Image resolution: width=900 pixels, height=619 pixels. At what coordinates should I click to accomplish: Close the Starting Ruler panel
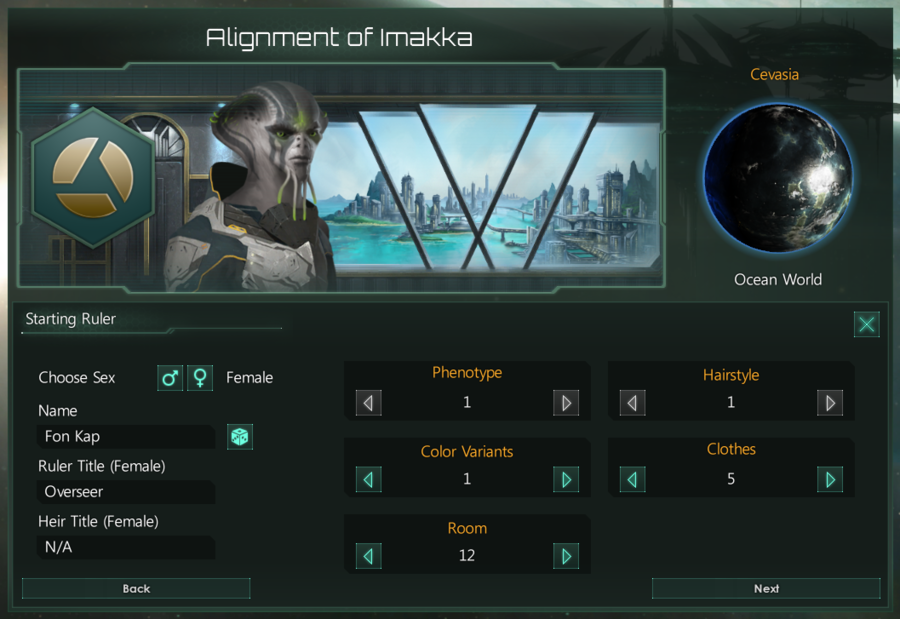click(x=866, y=324)
